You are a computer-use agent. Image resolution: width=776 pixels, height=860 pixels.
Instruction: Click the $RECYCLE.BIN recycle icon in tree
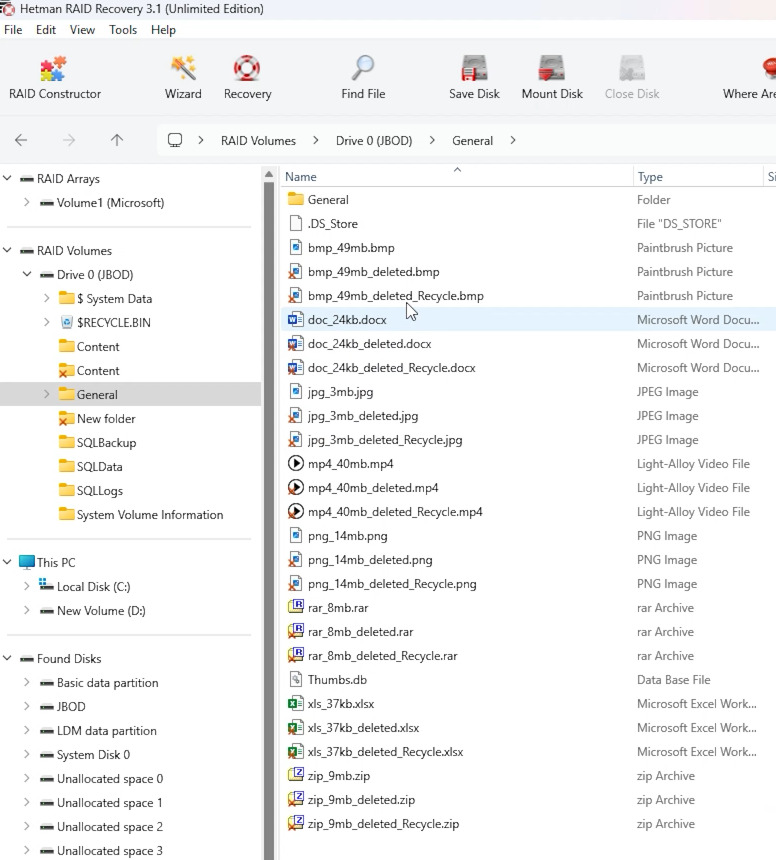(66, 322)
